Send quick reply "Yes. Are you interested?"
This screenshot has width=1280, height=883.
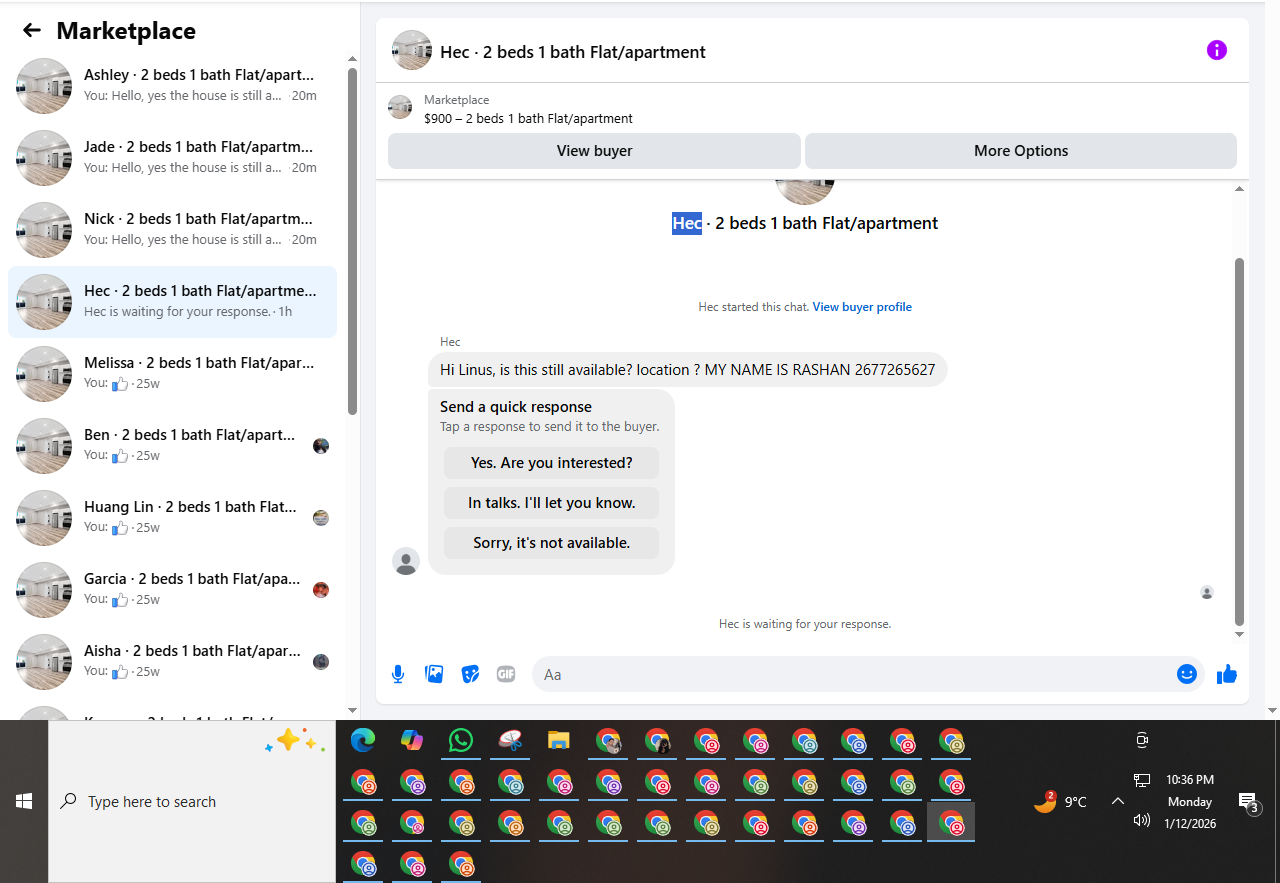(552, 463)
